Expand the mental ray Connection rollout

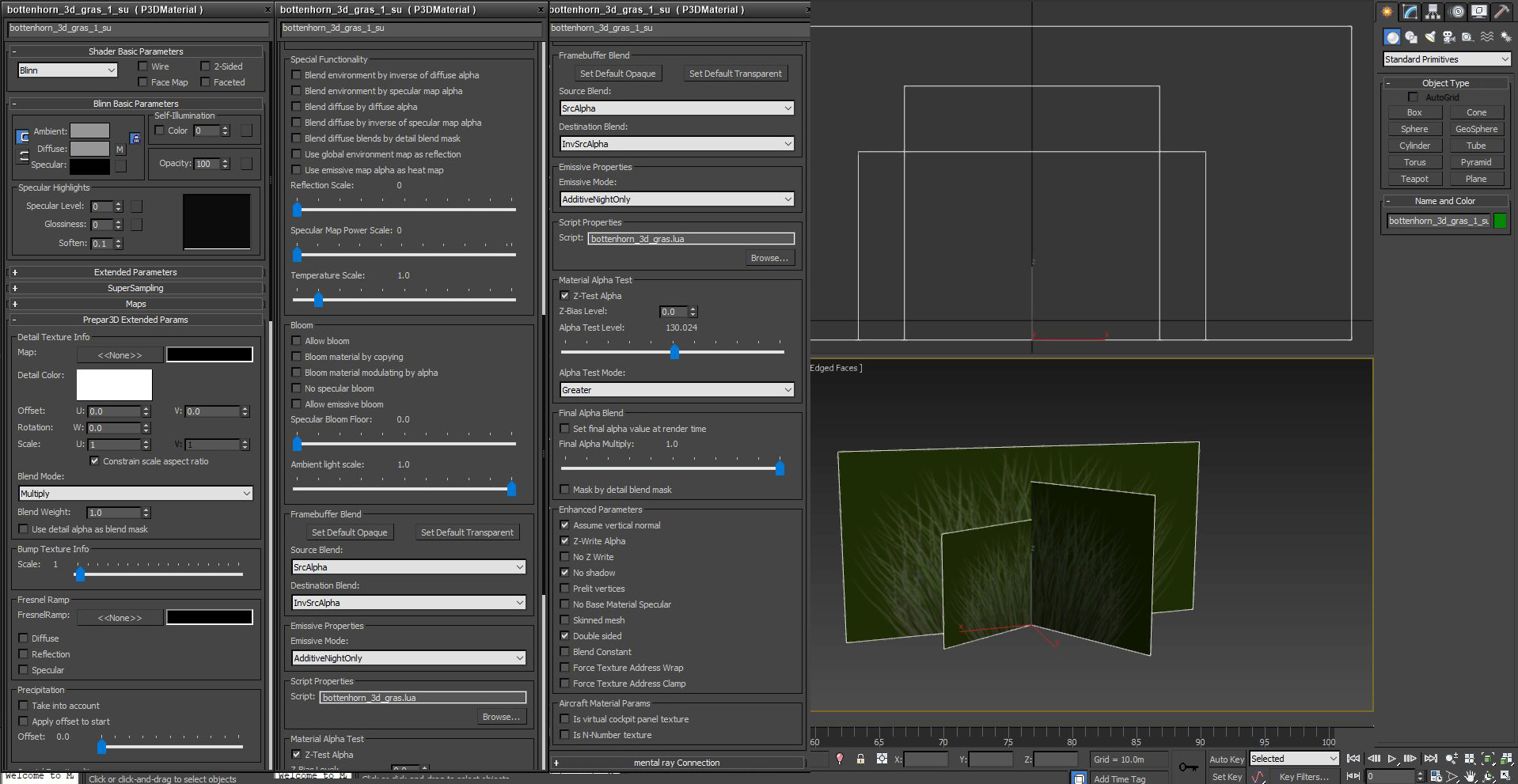[x=677, y=763]
